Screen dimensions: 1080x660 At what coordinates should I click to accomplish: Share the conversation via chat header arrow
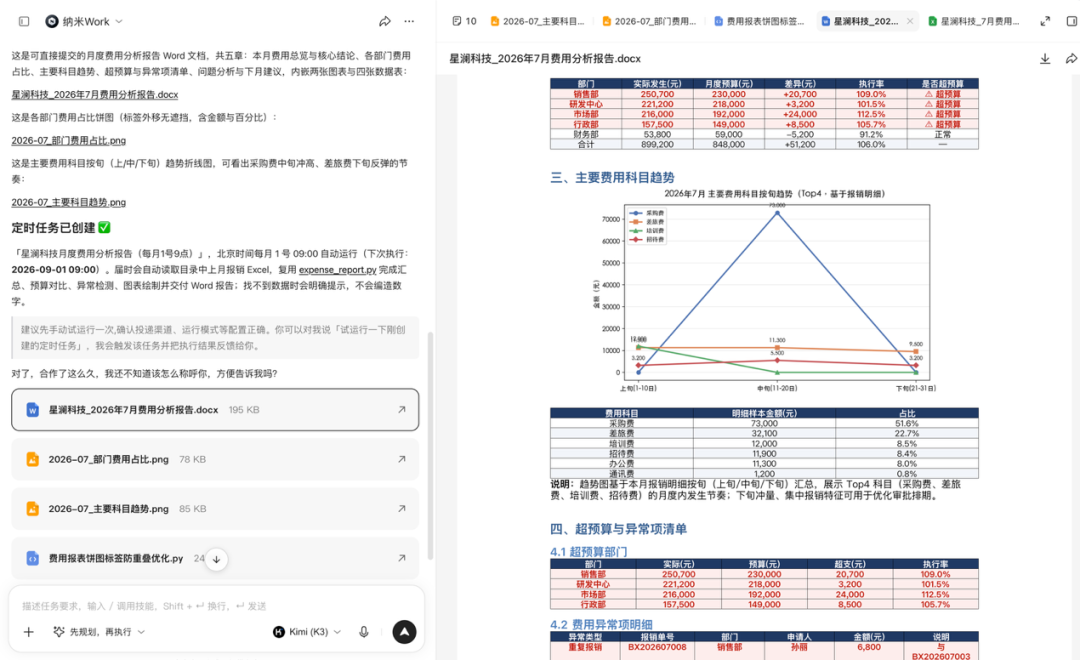pyautogui.click(x=385, y=21)
